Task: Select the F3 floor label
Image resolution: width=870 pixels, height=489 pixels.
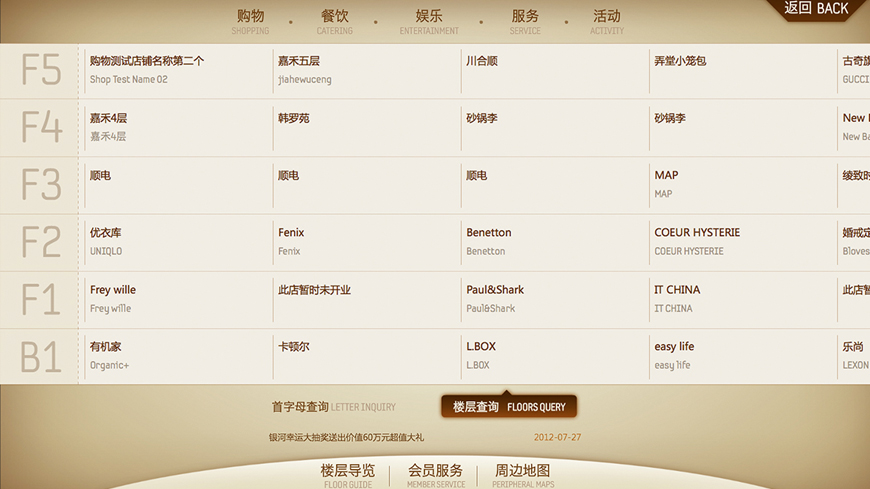Action: (x=41, y=184)
